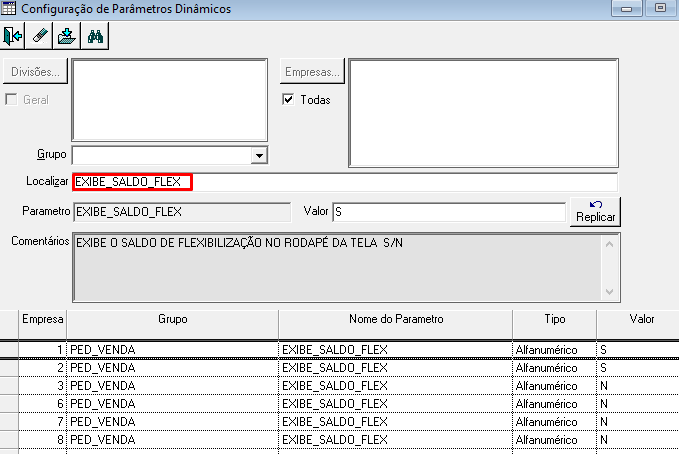Click PED_VENDA in Empresa 3 row

[x=103, y=386]
